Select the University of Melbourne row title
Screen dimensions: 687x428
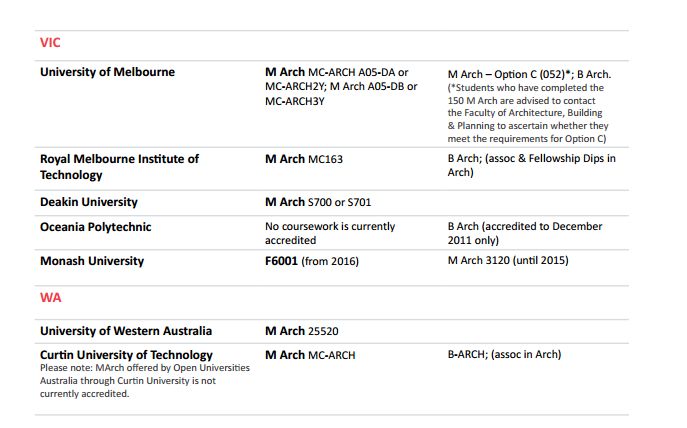[107, 72]
